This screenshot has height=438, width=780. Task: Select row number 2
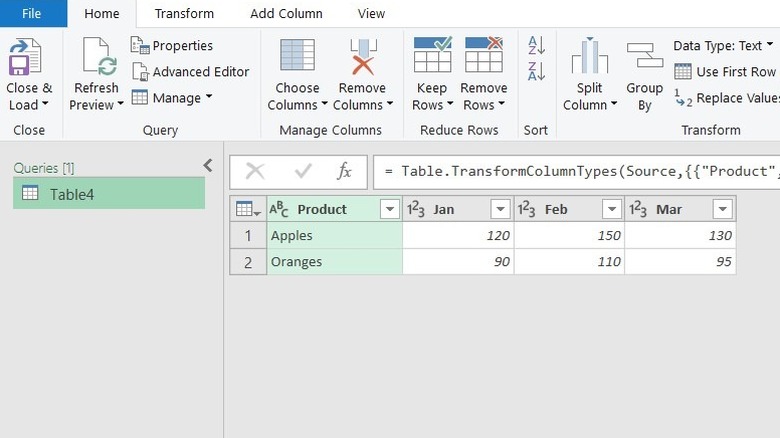(x=248, y=262)
